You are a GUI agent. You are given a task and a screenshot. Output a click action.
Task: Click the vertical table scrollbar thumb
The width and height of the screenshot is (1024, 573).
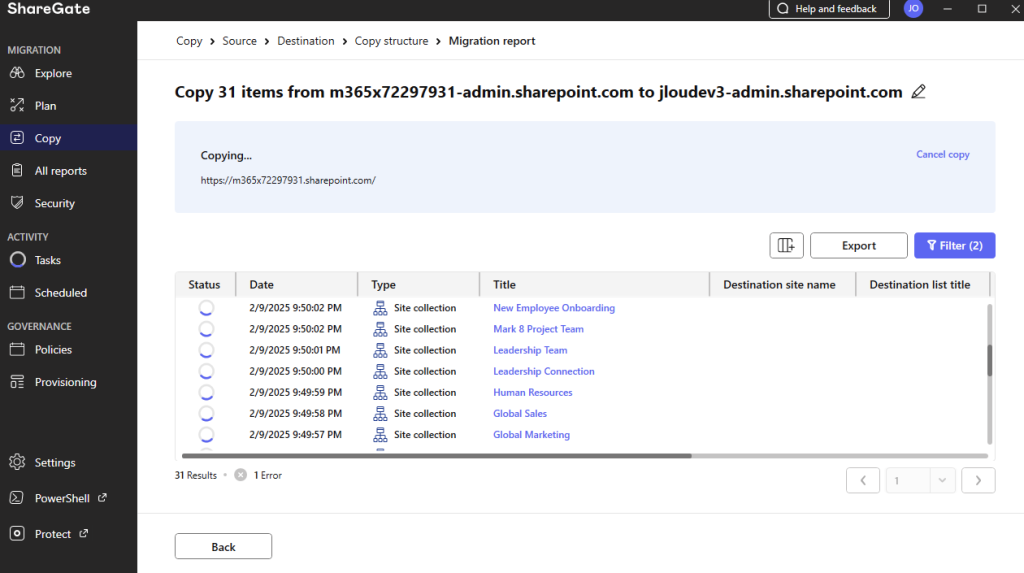[x=989, y=360]
